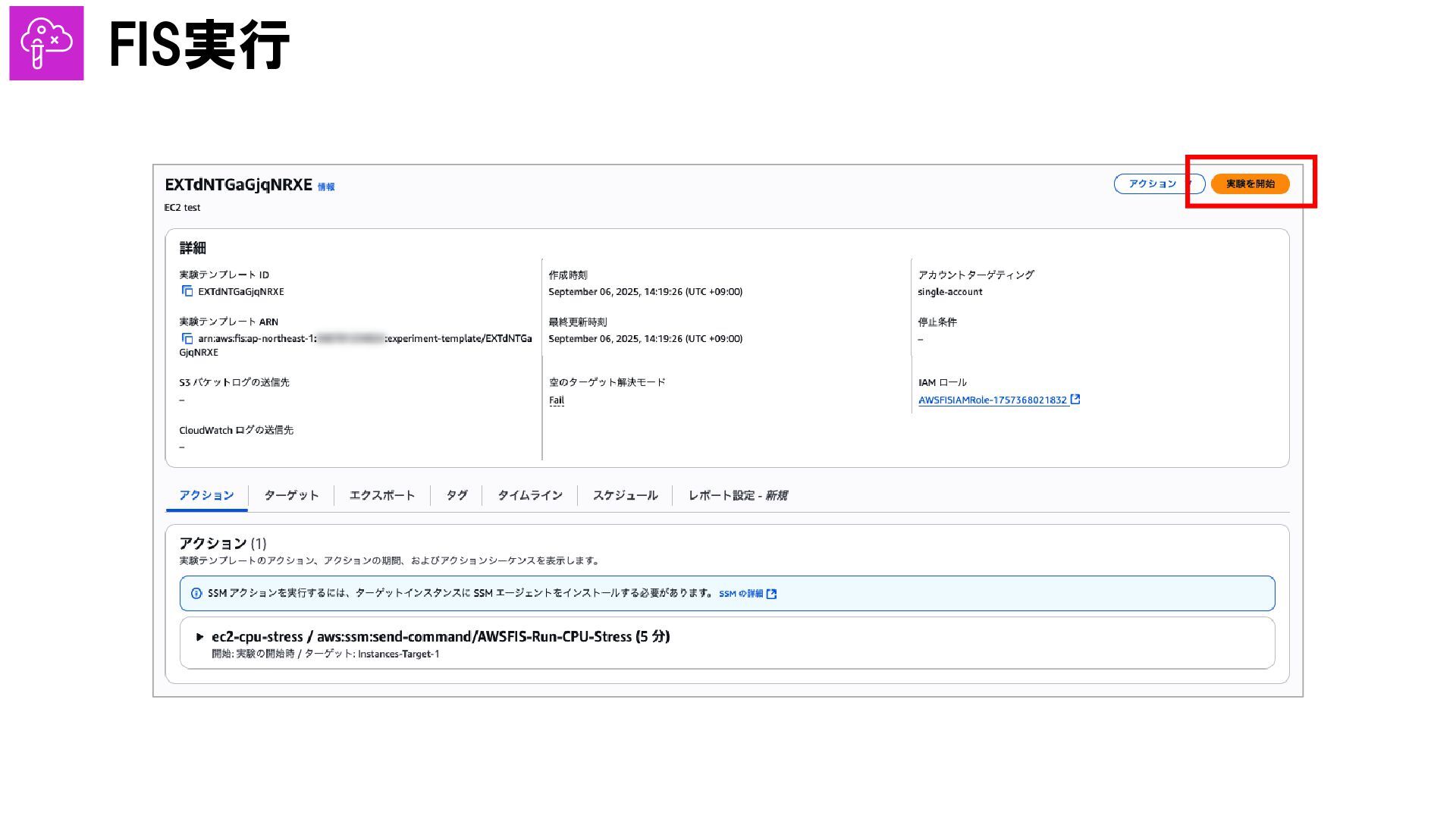Viewport: 1456px width, 819px height.
Task: Open the AWSFISIAMRole-1757368021832 link
Action: (993, 400)
